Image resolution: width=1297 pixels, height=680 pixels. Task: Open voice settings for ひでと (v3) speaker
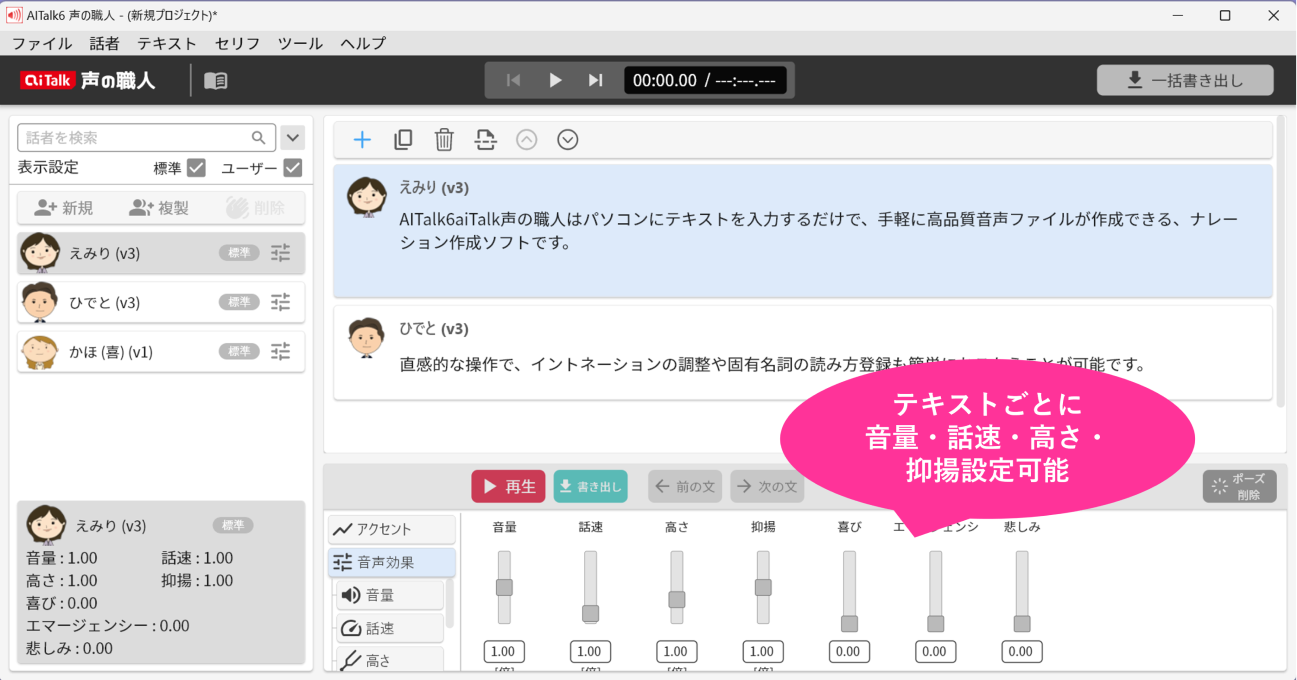pyautogui.click(x=281, y=302)
